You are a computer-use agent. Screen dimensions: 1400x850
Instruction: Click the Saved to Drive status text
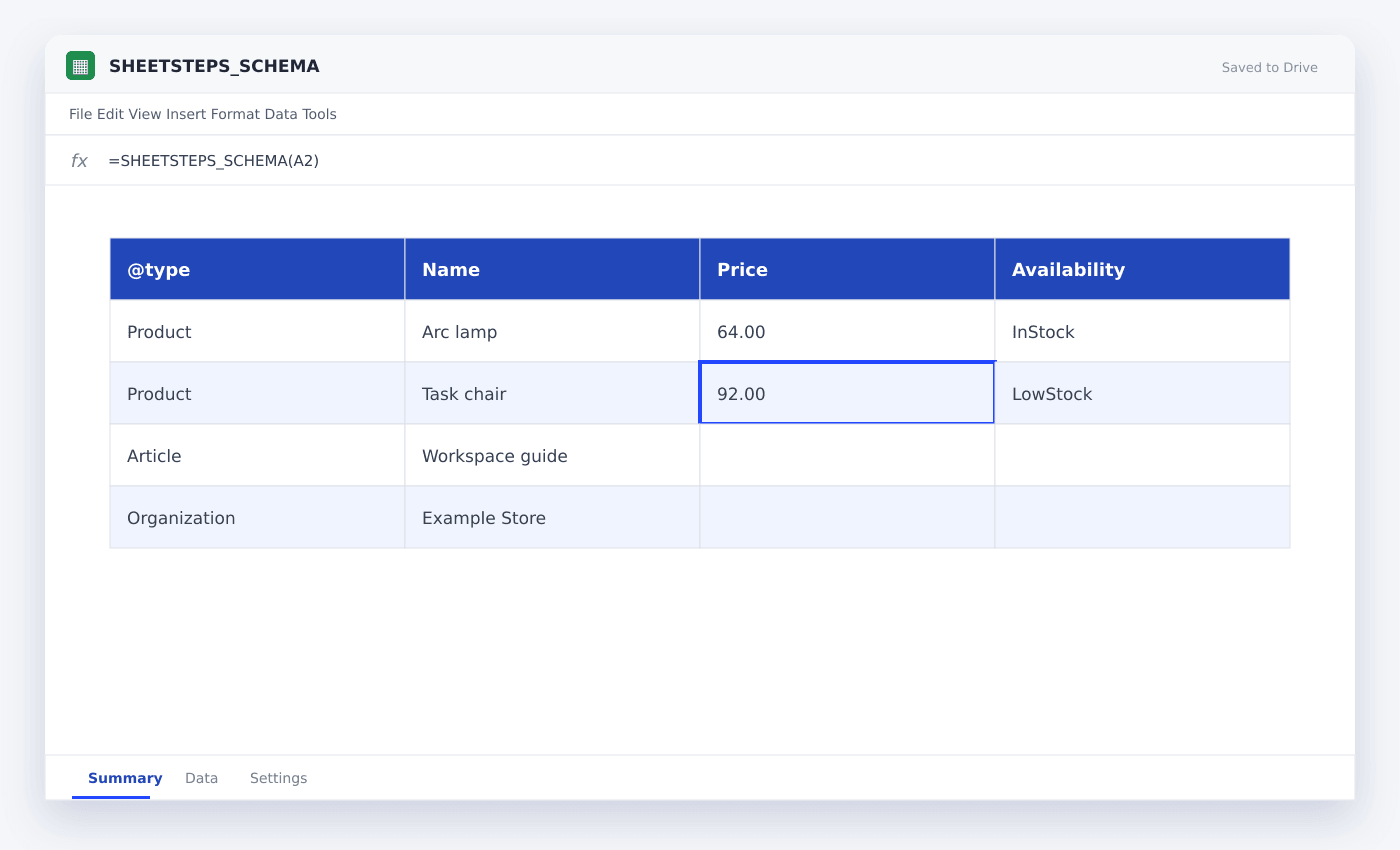point(1269,68)
